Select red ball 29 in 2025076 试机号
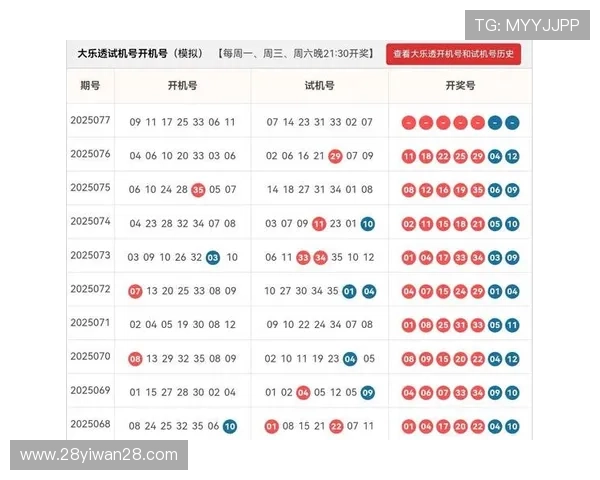600x480 pixels. [335, 156]
